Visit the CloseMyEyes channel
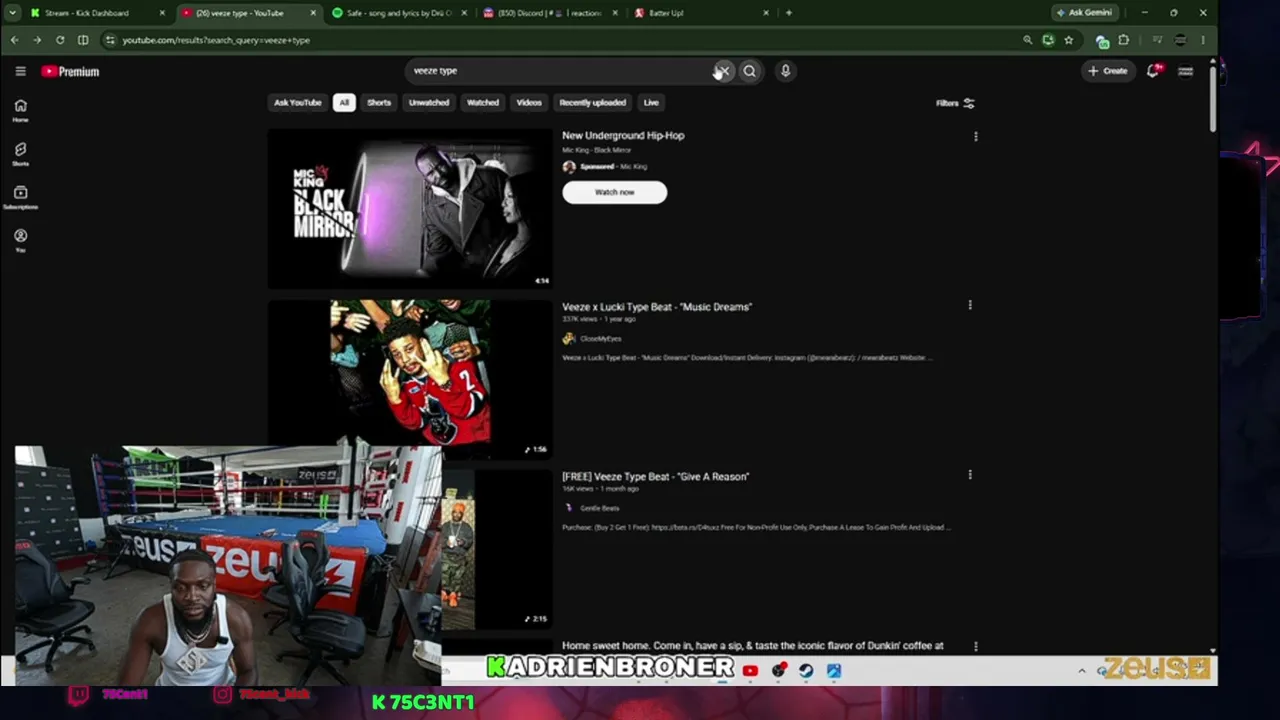 tap(599, 339)
